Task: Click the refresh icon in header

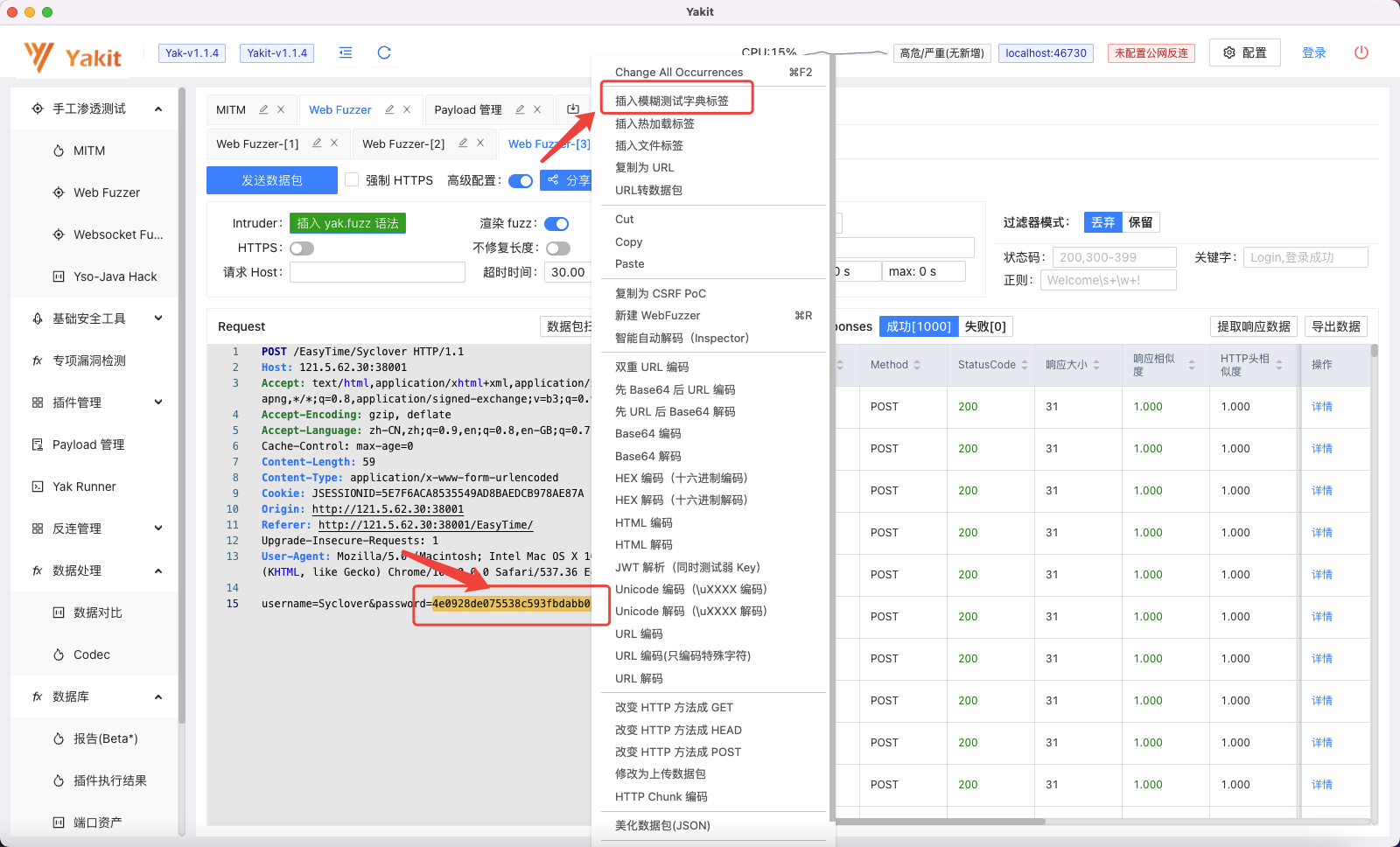Action: (384, 52)
